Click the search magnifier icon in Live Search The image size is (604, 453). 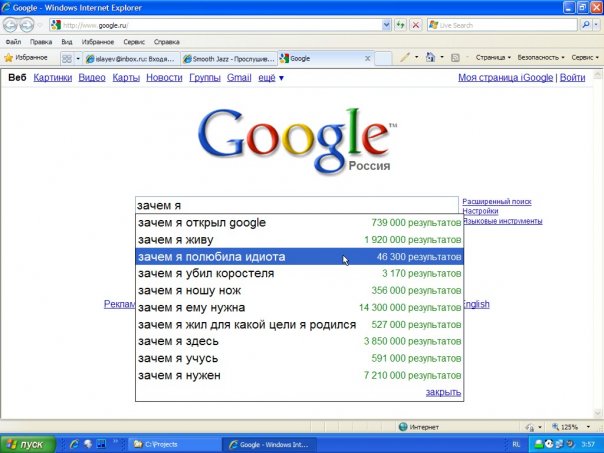[586, 25]
